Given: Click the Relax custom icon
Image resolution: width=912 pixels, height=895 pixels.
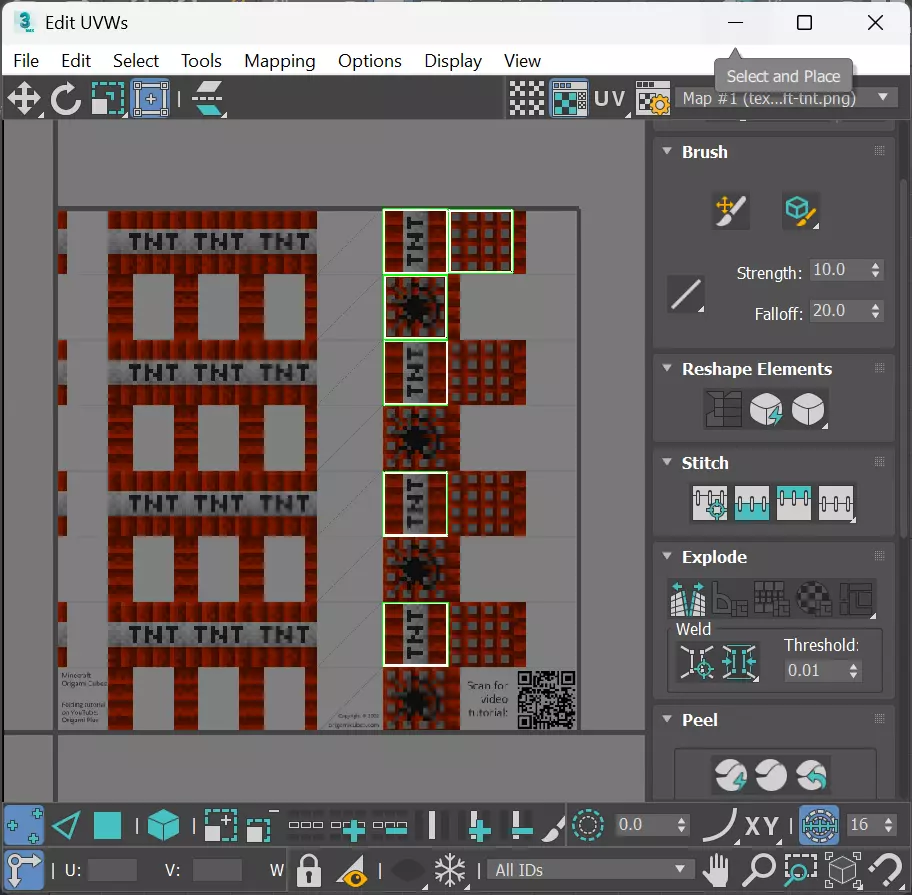Looking at the screenshot, I should coord(808,409).
